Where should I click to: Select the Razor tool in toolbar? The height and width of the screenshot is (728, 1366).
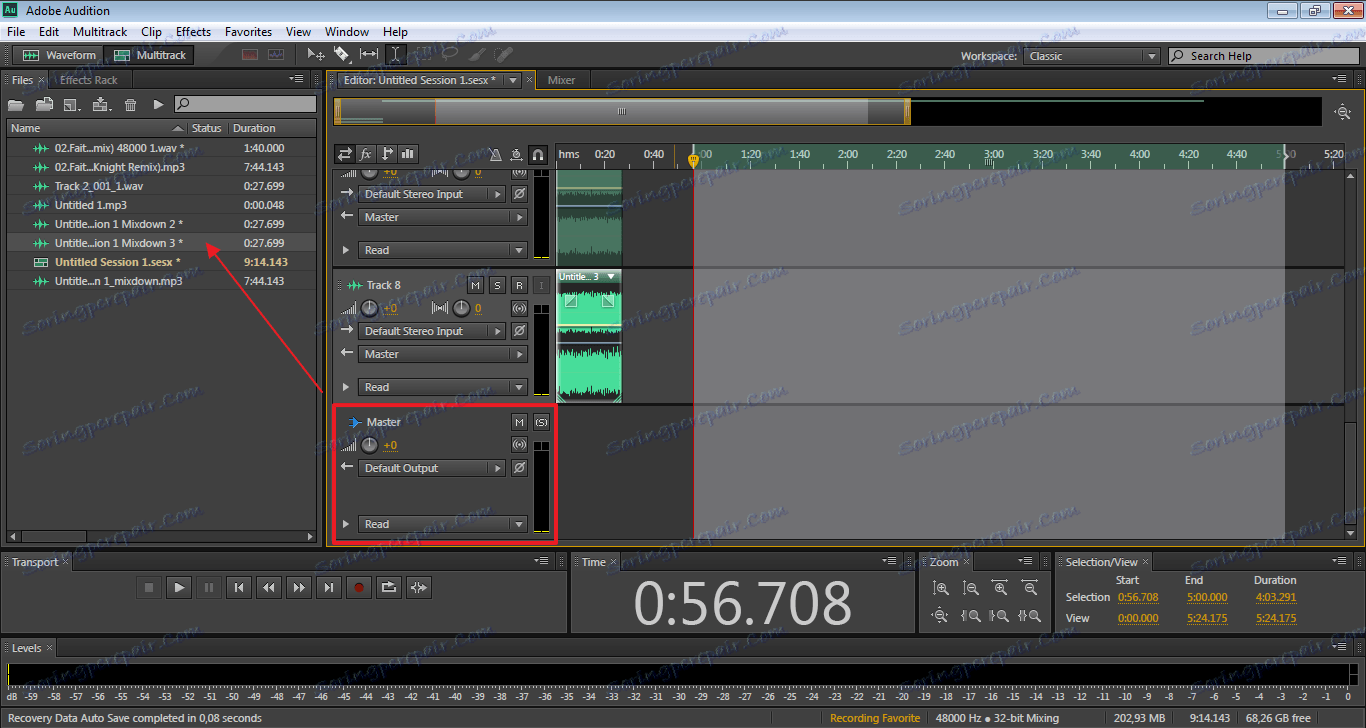point(342,55)
